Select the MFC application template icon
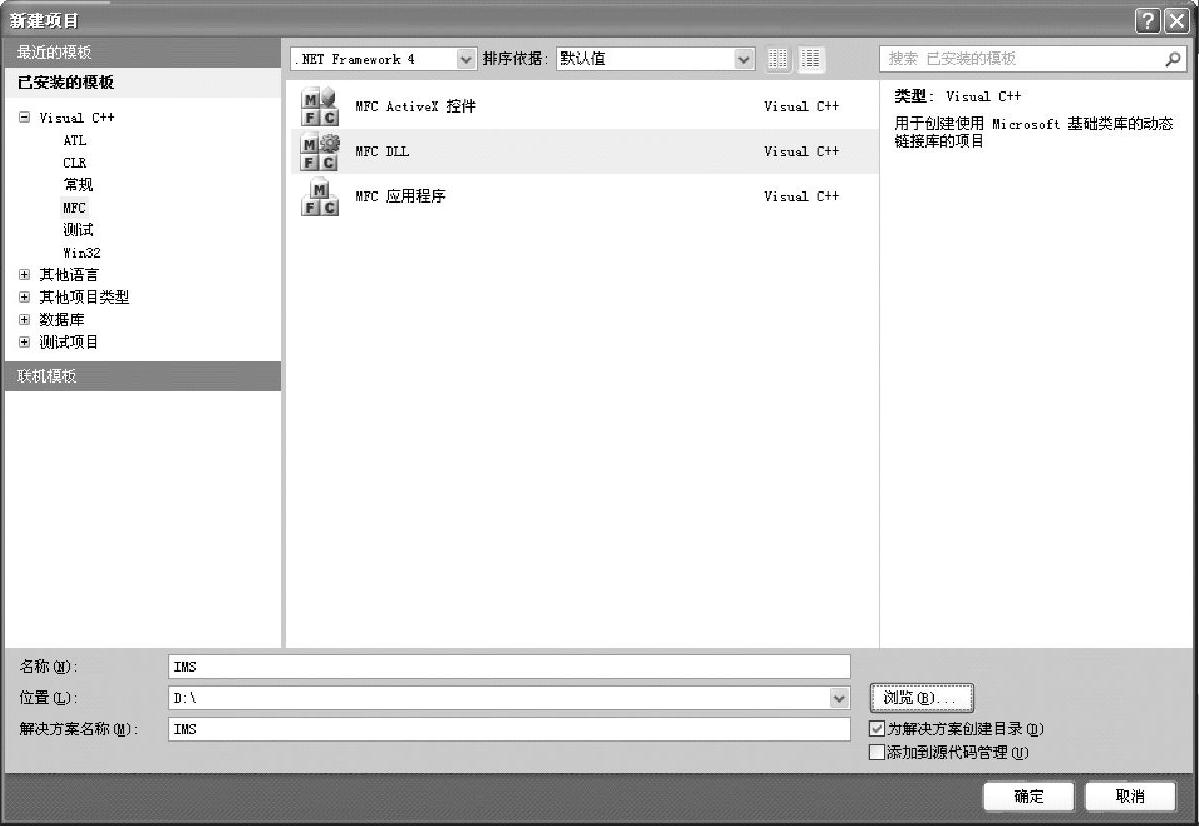Viewport: 1199px width, 826px height. tap(320, 197)
